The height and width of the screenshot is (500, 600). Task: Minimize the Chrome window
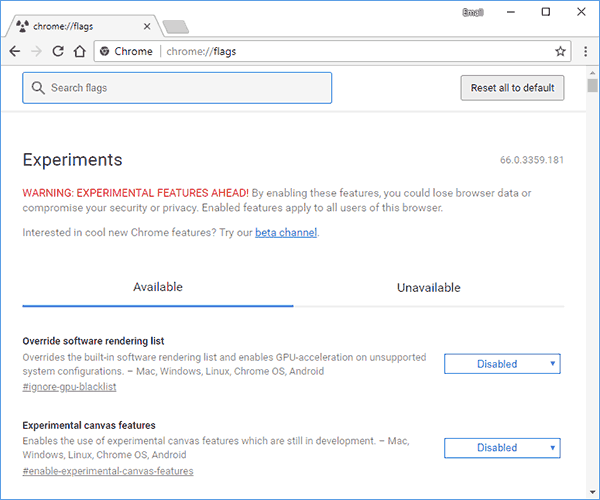click(x=510, y=12)
